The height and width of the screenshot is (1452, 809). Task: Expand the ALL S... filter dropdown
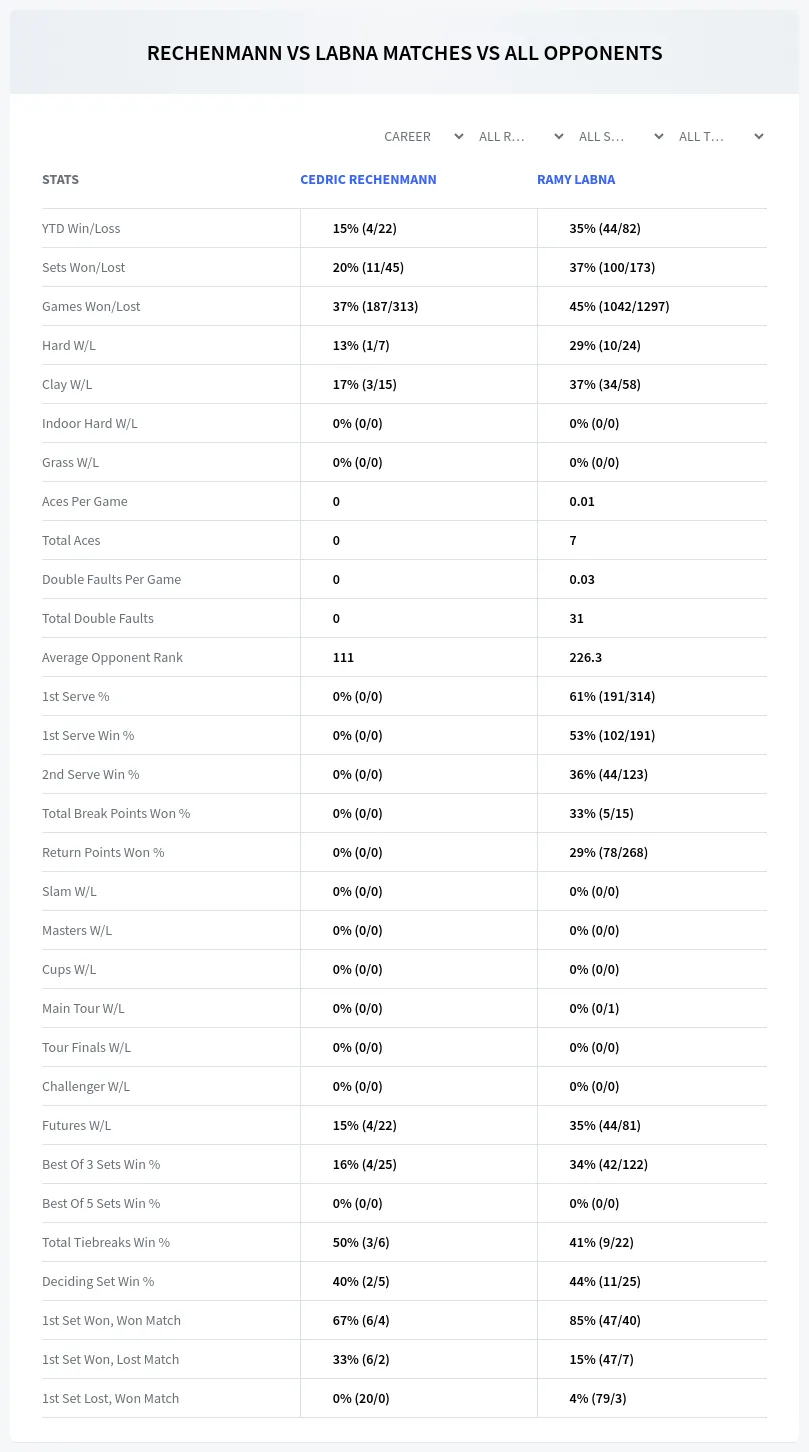pos(620,136)
